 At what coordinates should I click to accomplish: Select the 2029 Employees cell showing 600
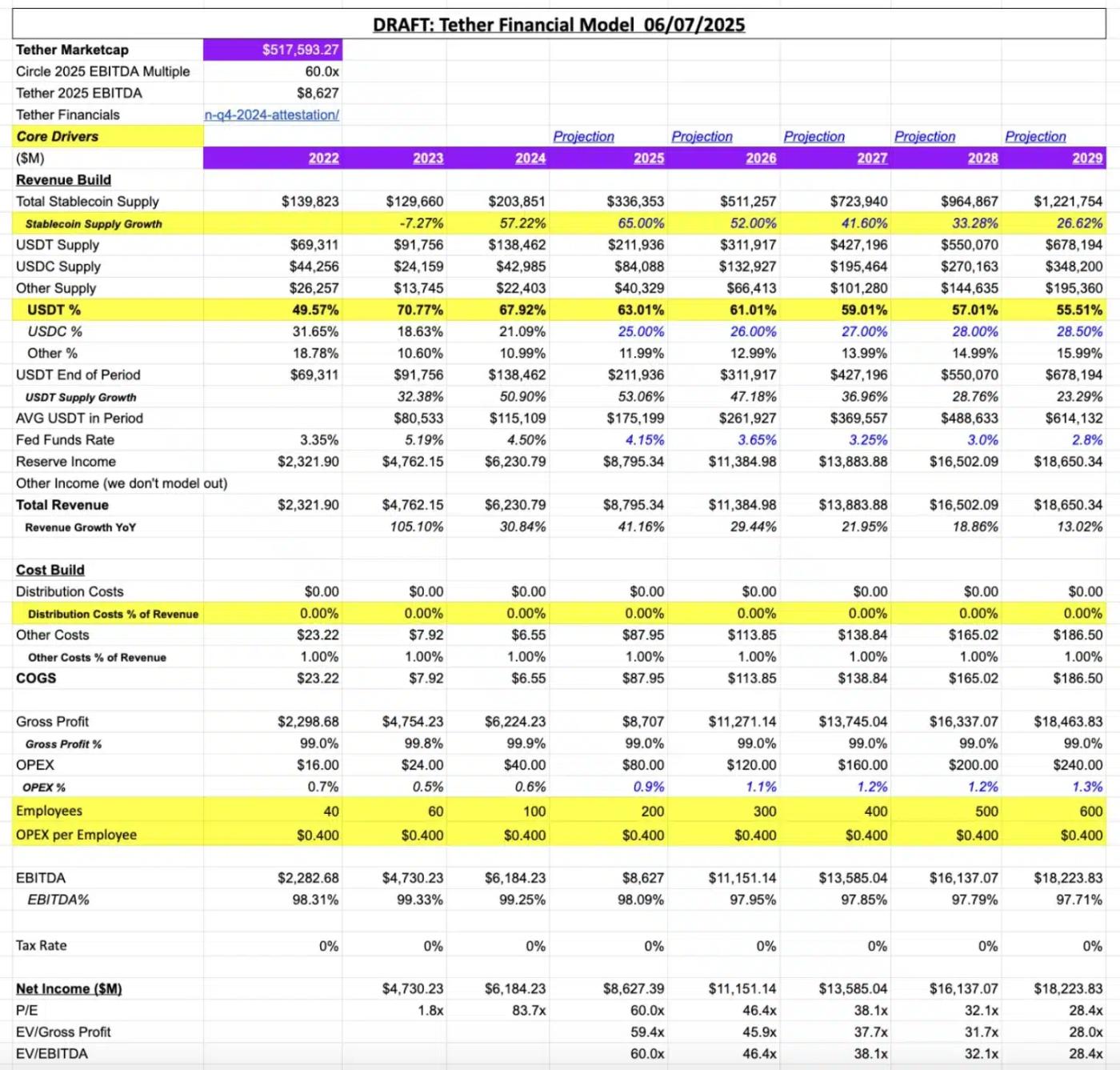coord(1090,812)
